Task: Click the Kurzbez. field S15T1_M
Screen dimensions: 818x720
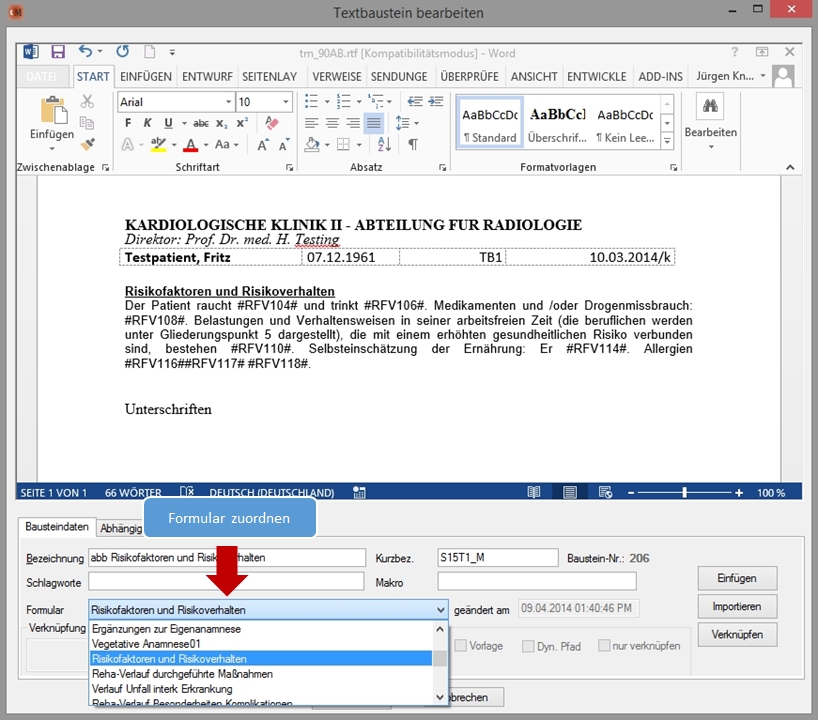Action: click(x=498, y=557)
